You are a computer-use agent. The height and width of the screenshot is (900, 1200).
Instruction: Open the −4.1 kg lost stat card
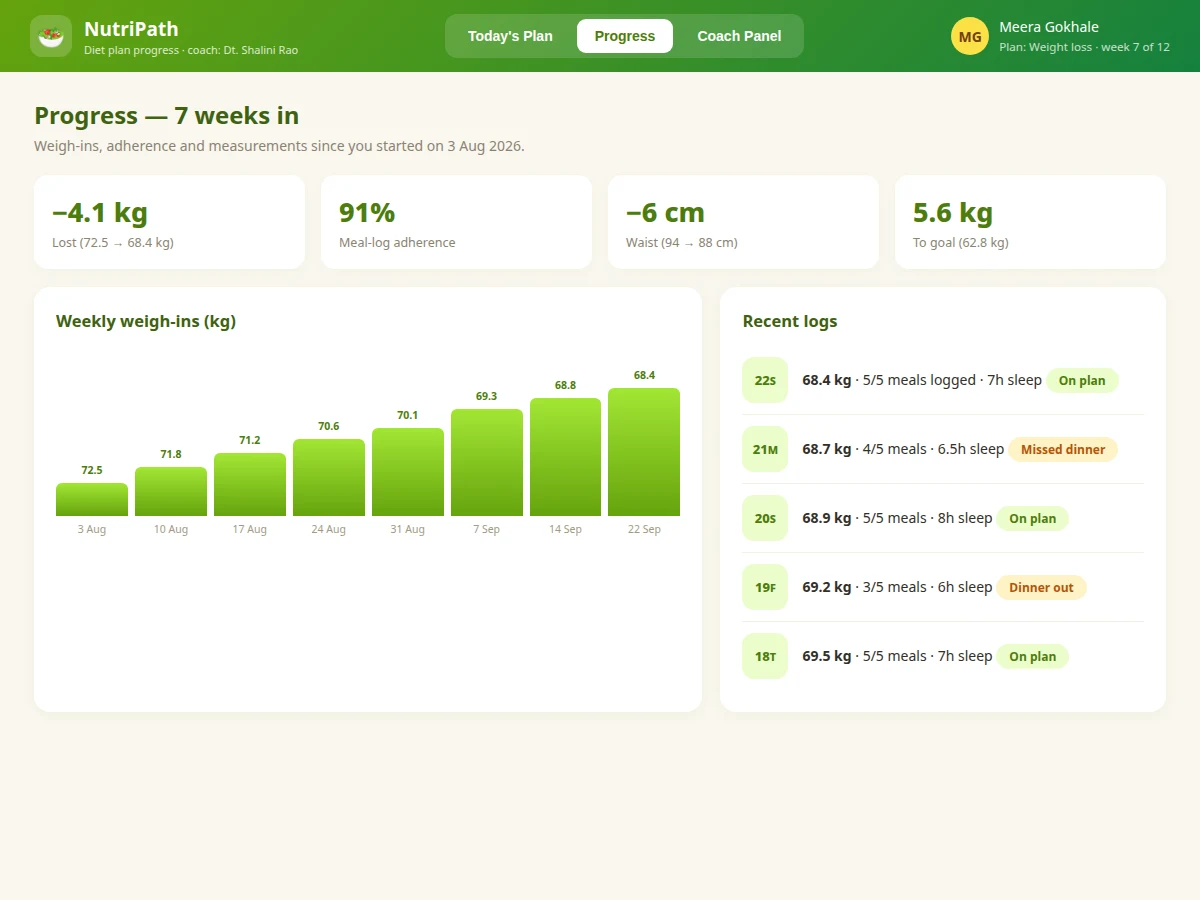[x=169, y=222]
